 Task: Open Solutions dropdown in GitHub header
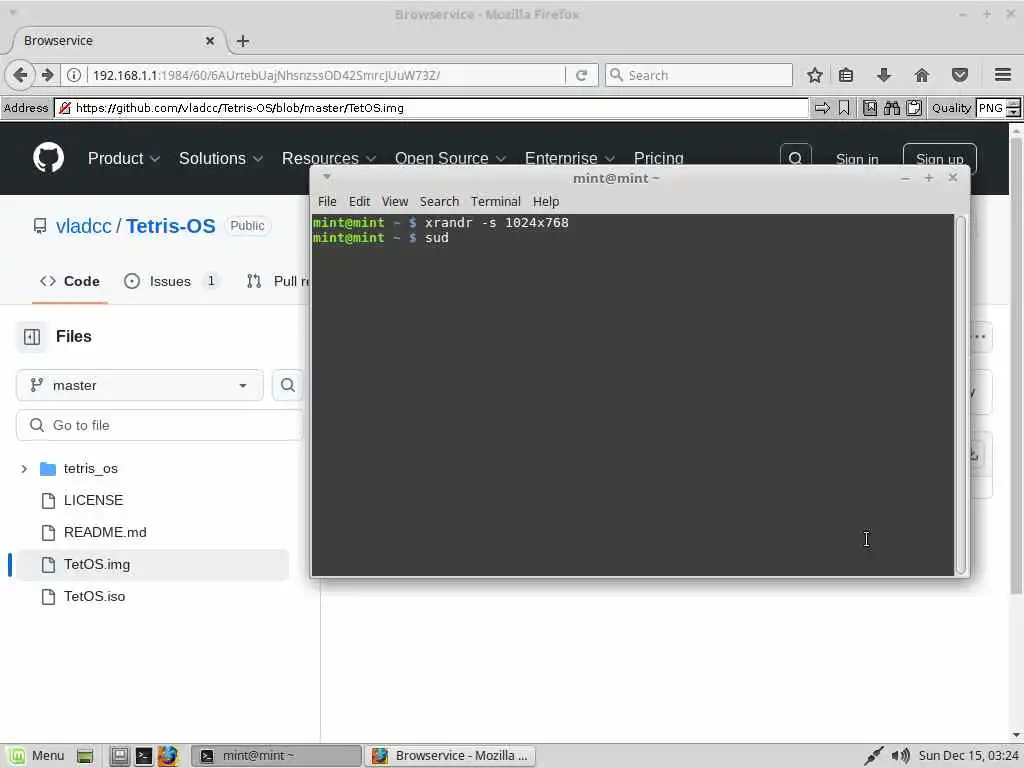(x=221, y=159)
